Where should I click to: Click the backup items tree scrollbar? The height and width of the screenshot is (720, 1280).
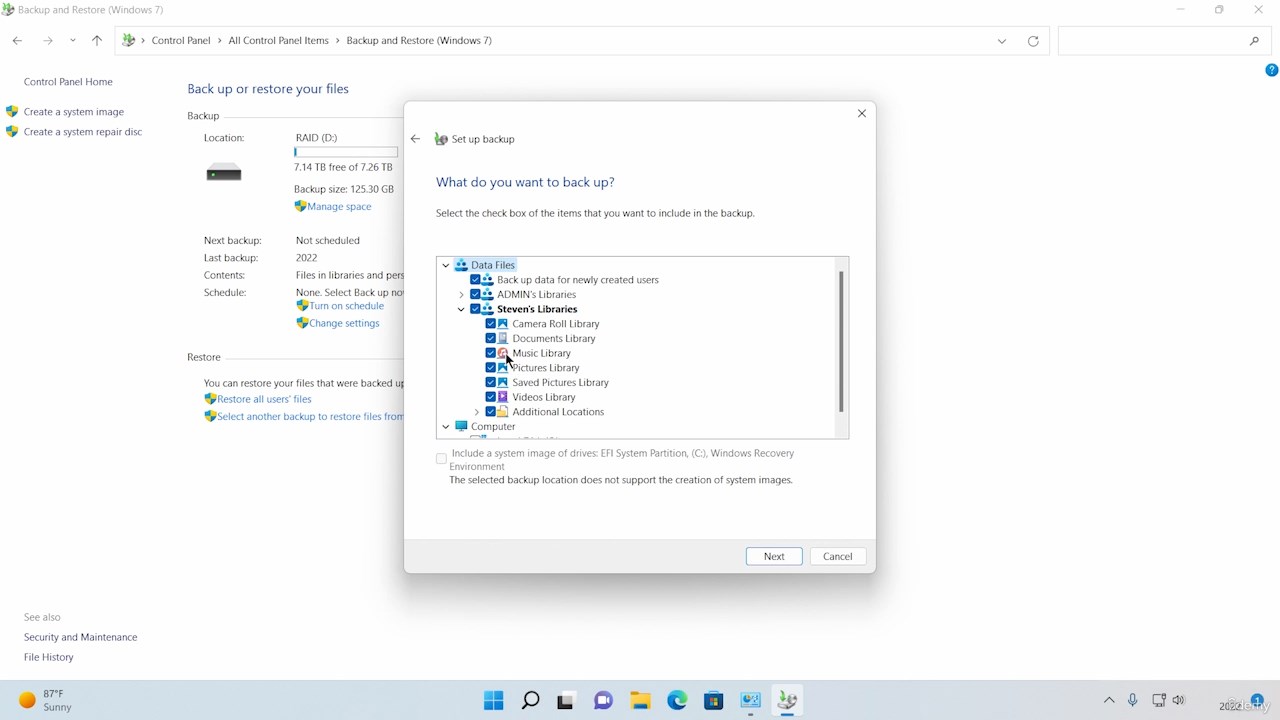click(x=841, y=342)
